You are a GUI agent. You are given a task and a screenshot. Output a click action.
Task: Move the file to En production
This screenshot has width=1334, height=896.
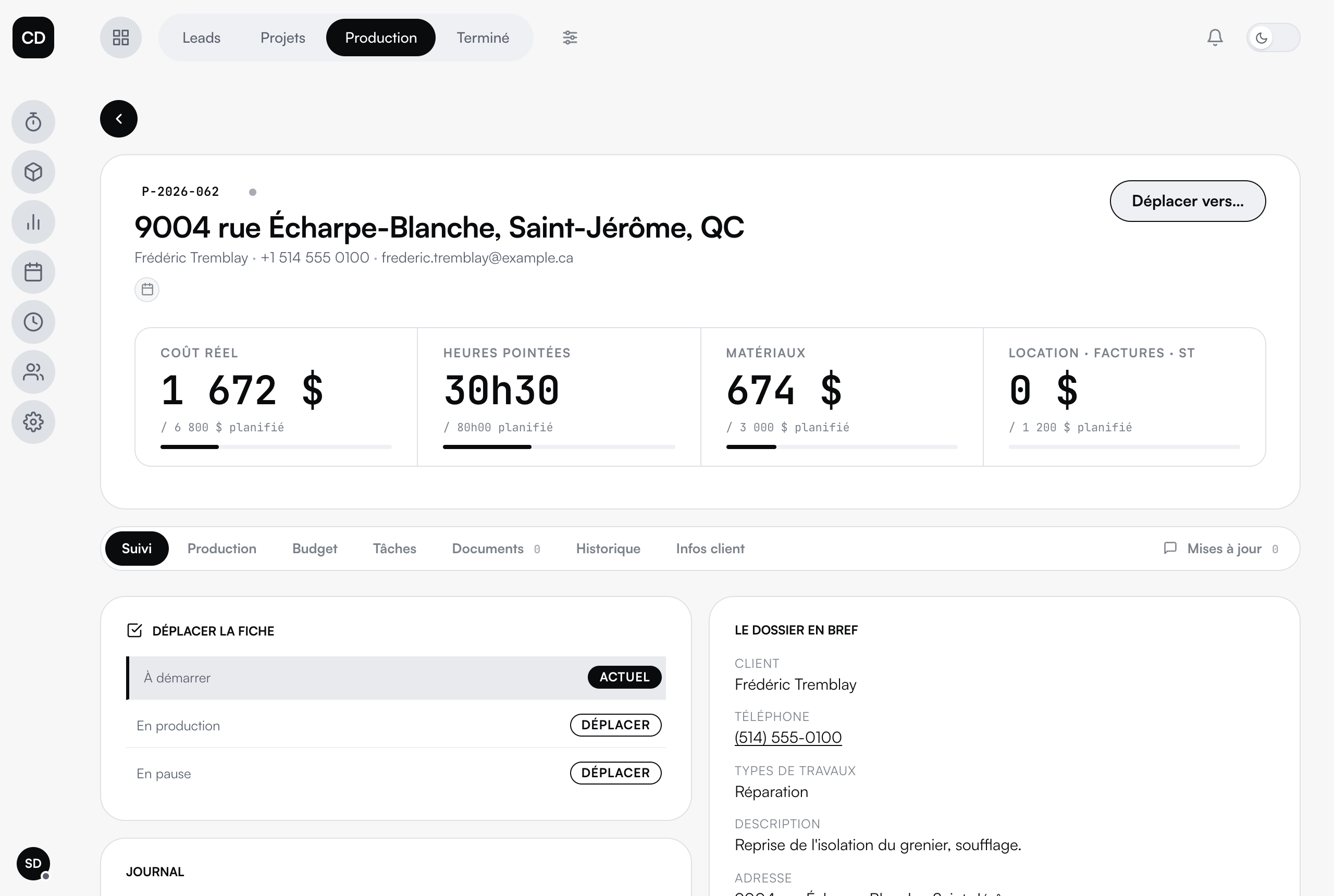[x=615, y=725]
